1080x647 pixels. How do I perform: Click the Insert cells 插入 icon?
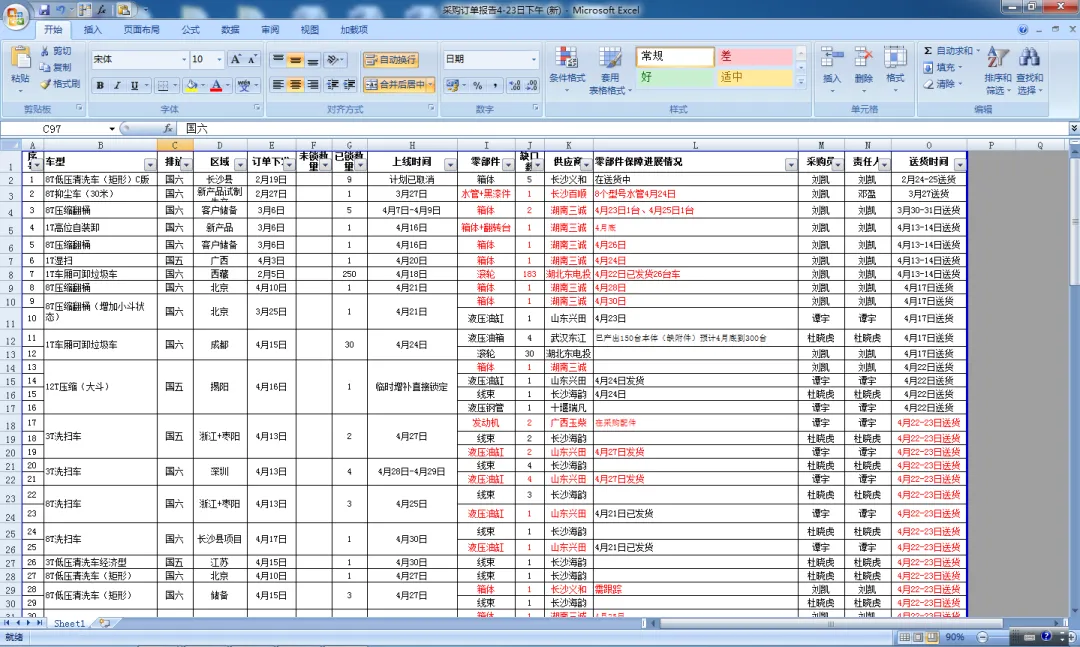832,59
